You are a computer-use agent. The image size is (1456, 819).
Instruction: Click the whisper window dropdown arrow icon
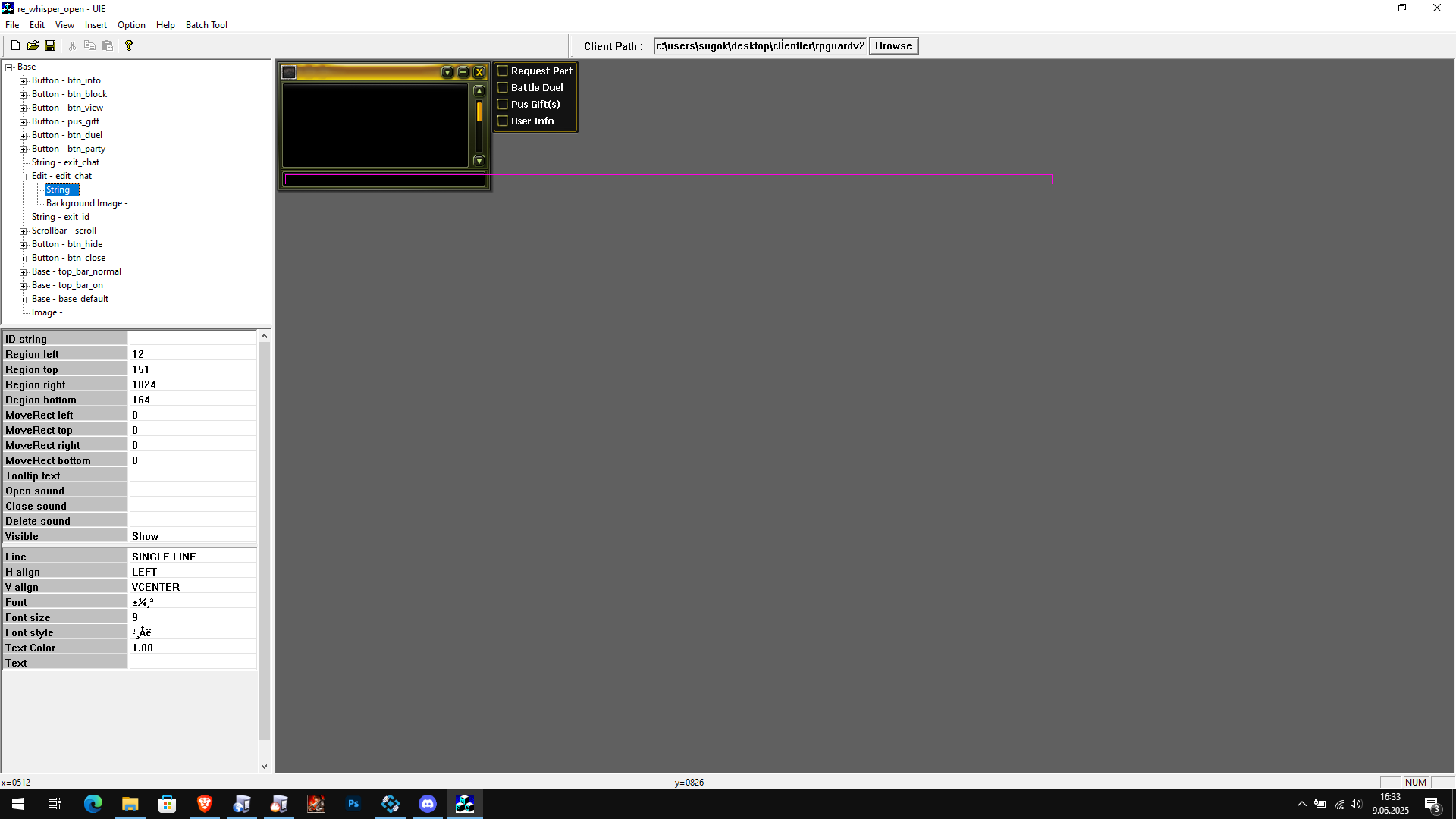pos(447,72)
